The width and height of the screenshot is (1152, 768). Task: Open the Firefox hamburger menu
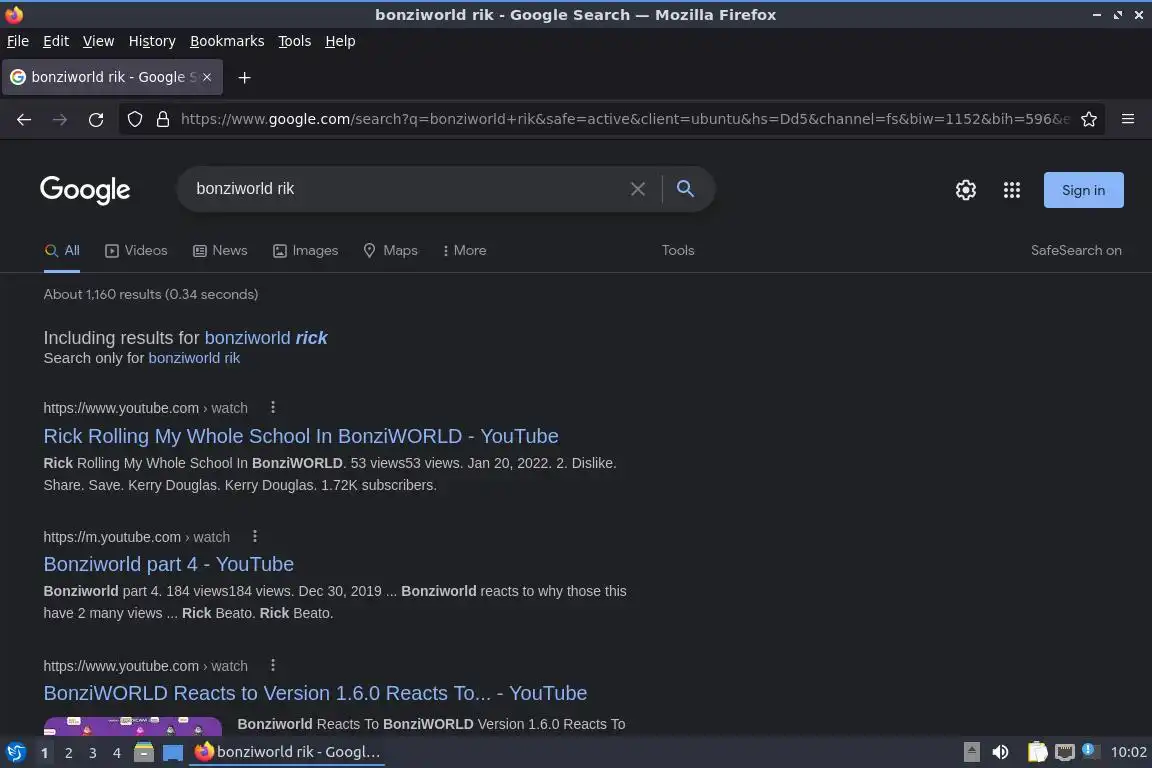[1128, 119]
